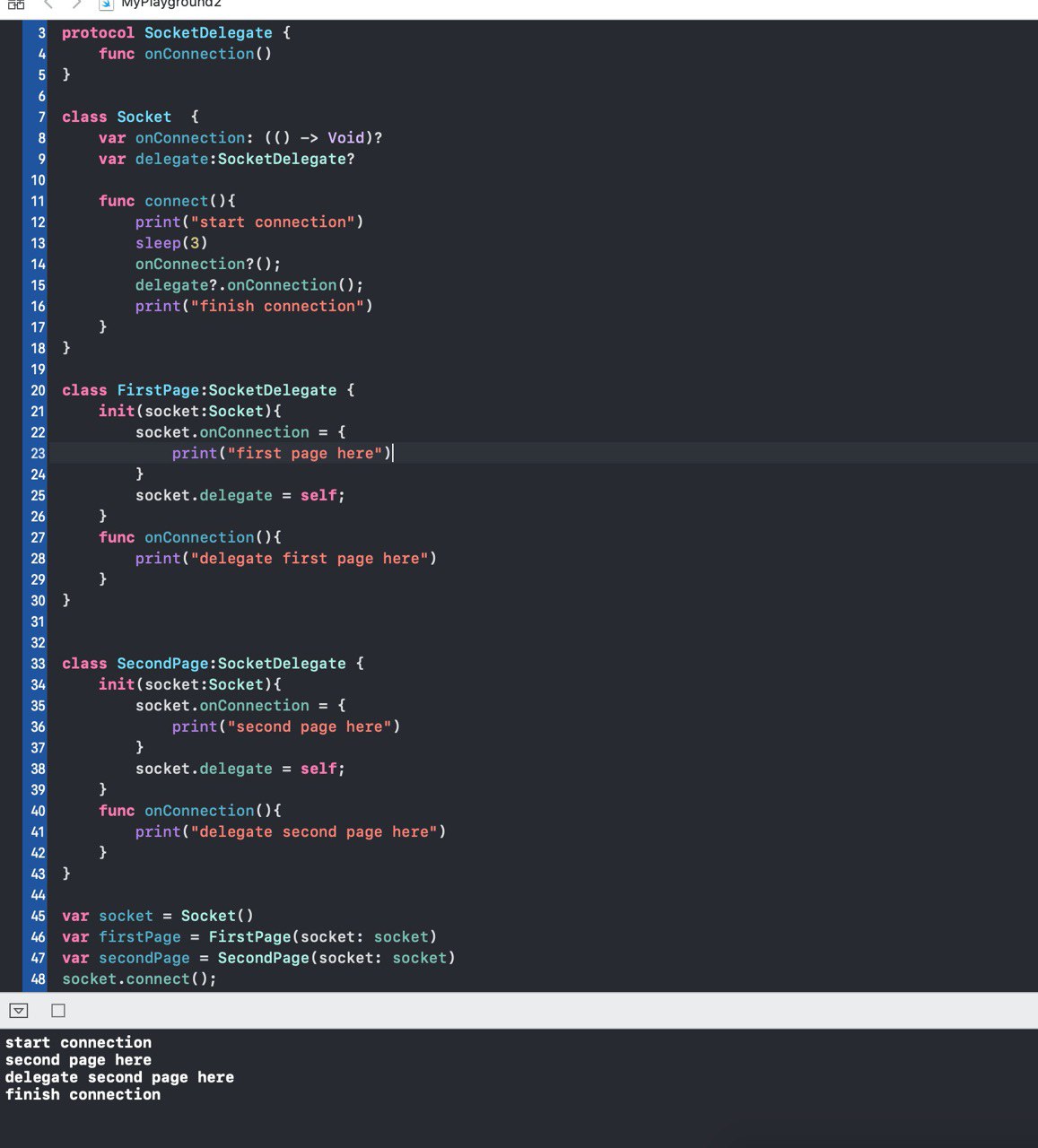Click 'Void' in the closure type
The image size is (1038, 1148).
[x=345, y=138]
